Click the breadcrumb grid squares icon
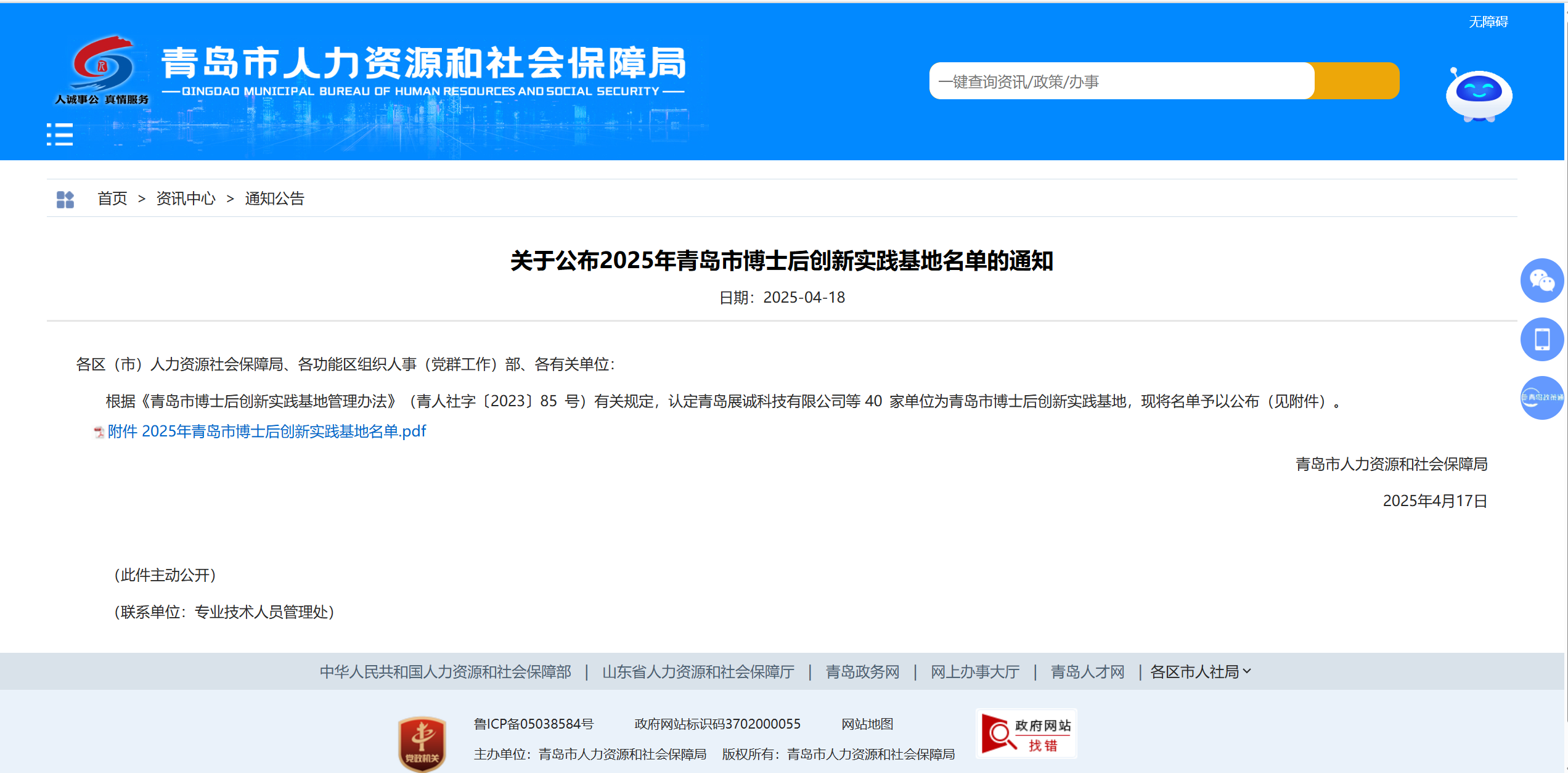The height and width of the screenshot is (773, 1568). click(x=65, y=199)
